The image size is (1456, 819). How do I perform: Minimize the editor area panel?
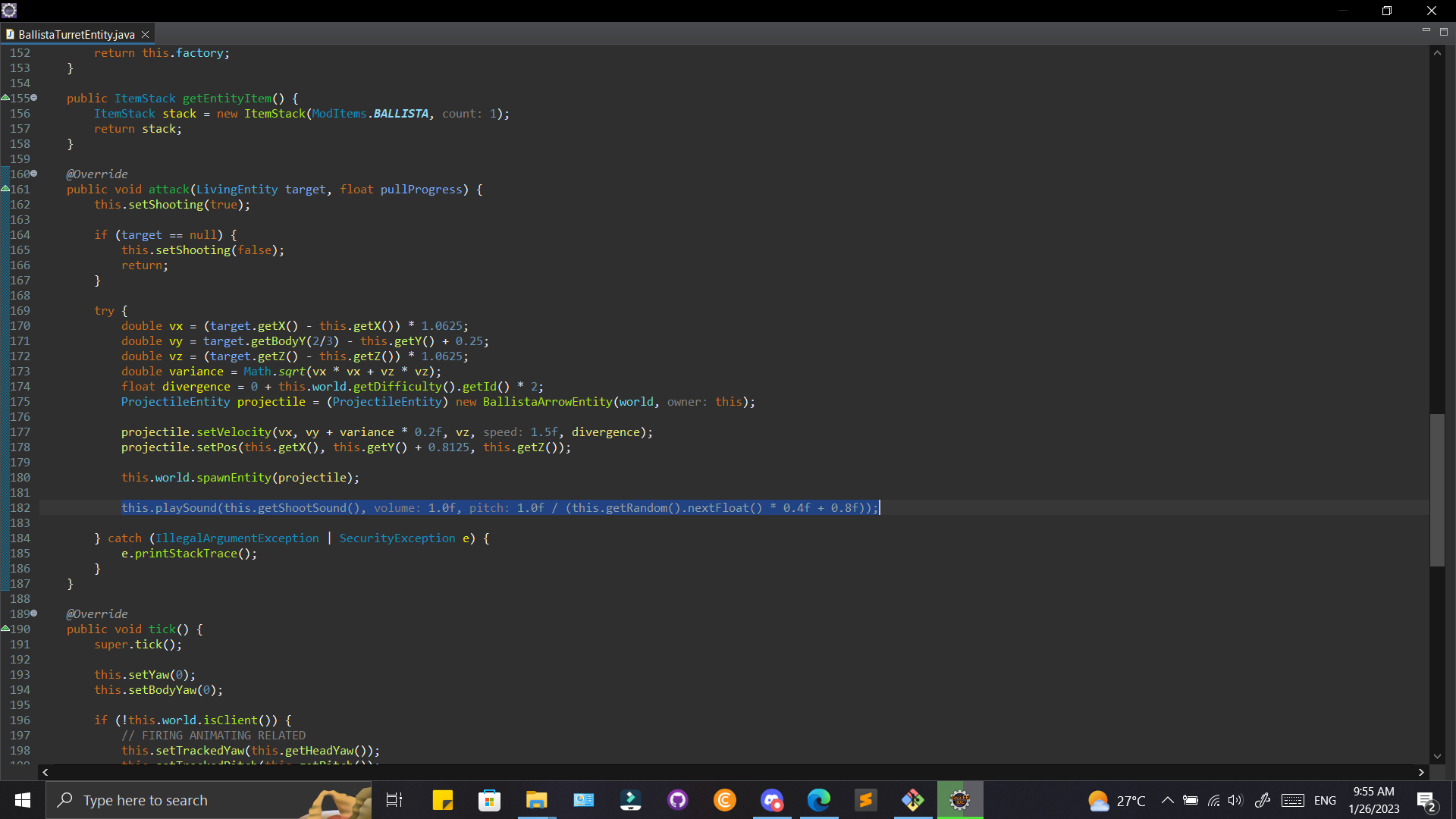pyautogui.click(x=1426, y=31)
